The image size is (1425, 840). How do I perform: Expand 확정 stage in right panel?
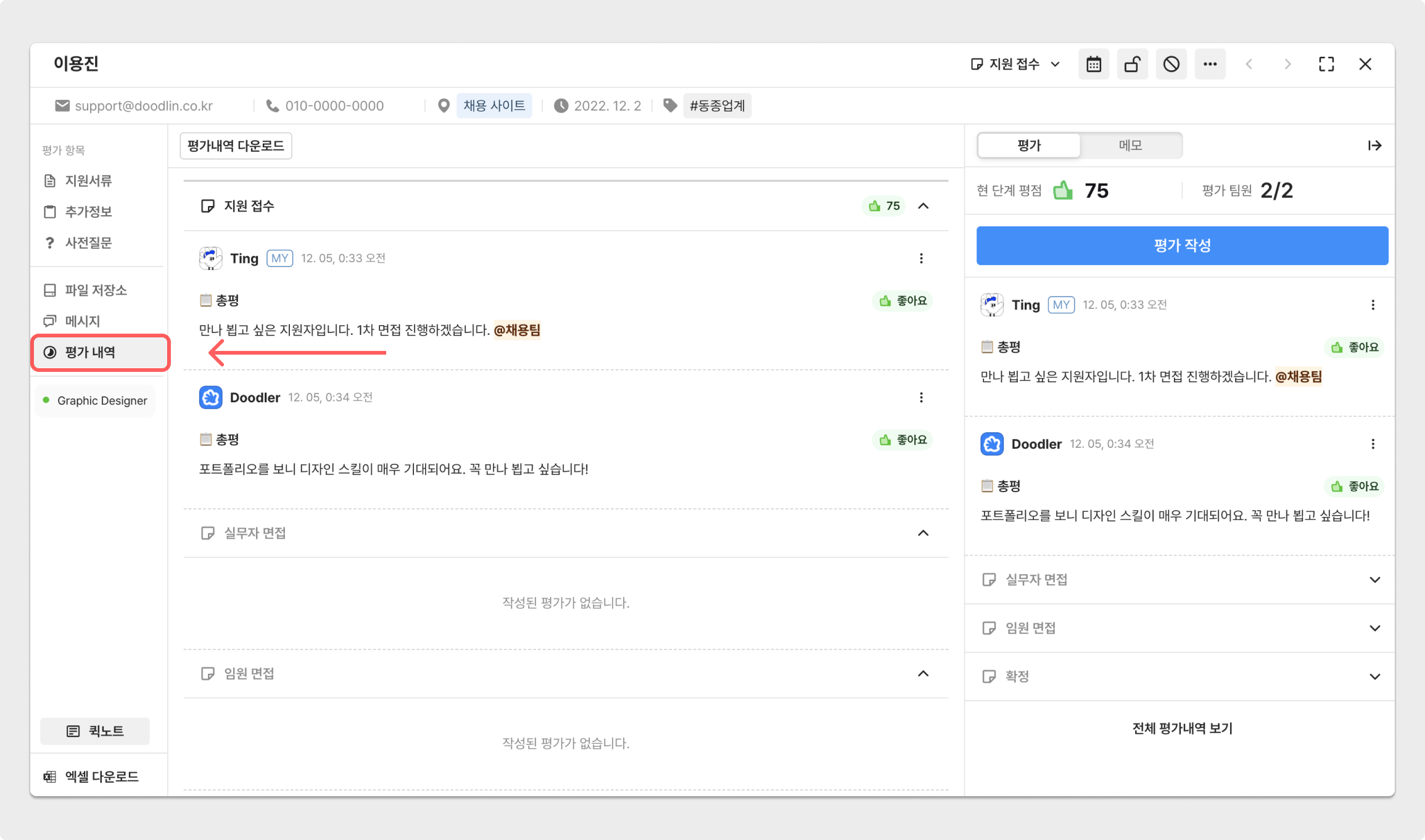click(x=1374, y=677)
